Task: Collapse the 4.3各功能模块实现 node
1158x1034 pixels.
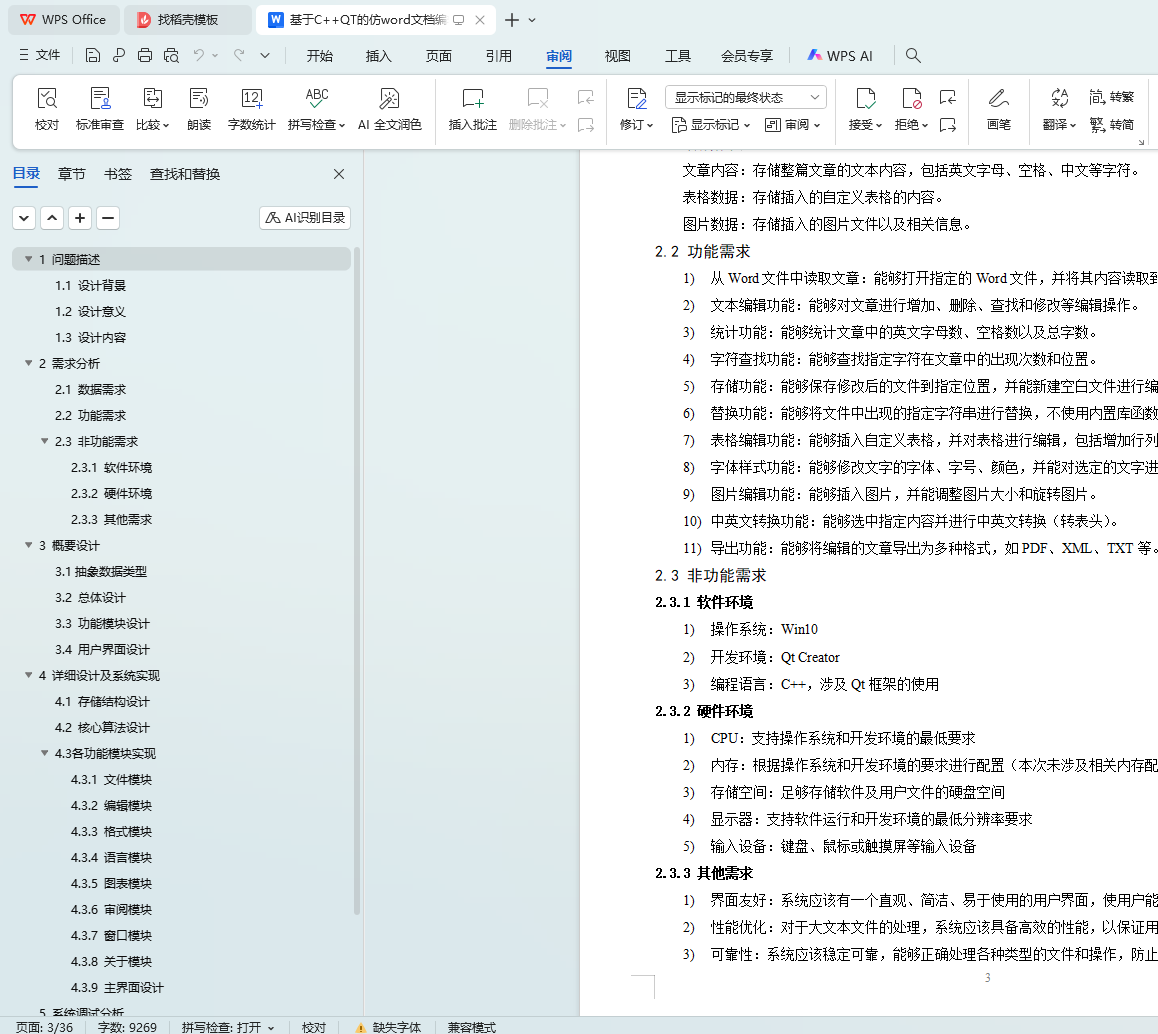Action: click(45, 753)
